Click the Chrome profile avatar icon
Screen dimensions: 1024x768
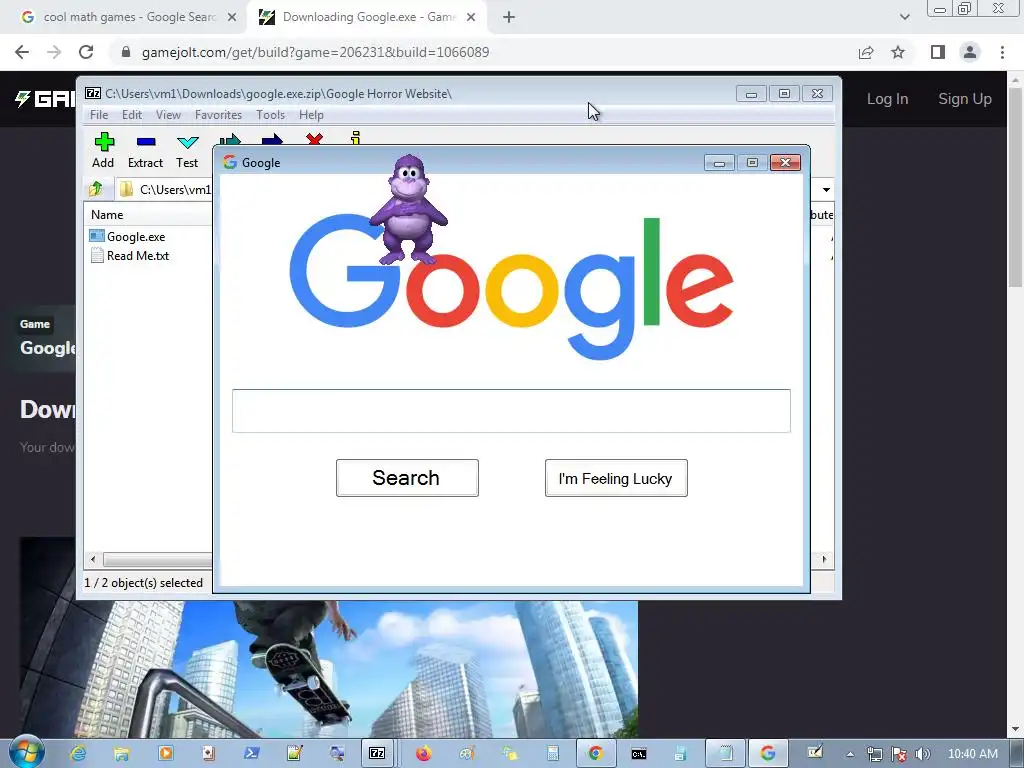(970, 52)
